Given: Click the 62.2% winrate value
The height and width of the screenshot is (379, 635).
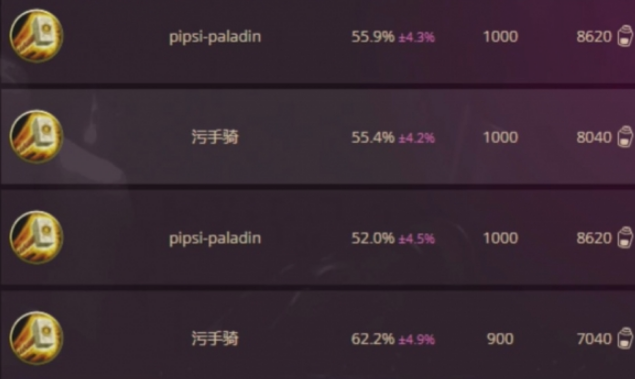Looking at the screenshot, I should (x=373, y=339).
